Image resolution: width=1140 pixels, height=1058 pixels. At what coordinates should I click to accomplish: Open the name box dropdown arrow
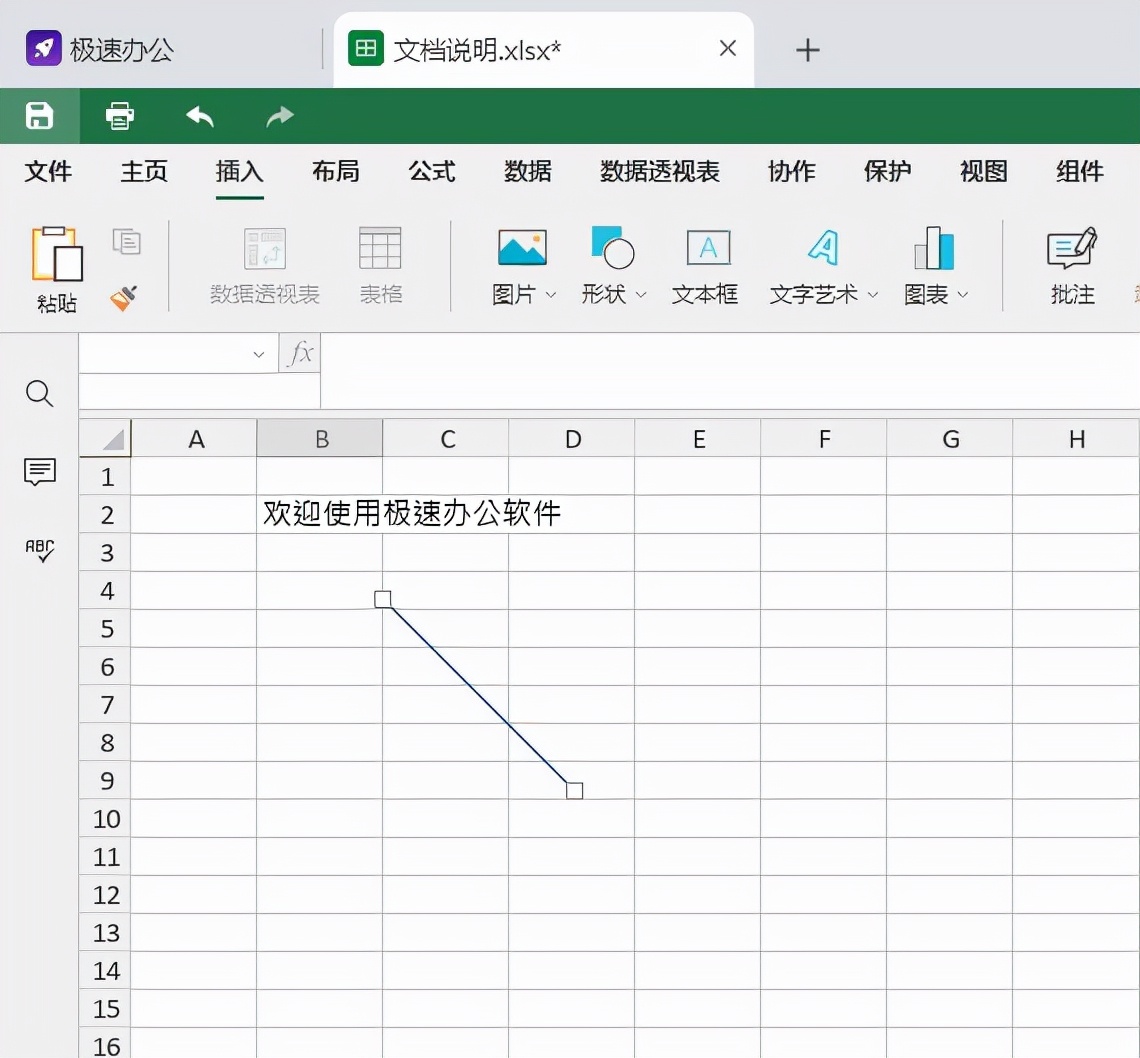coord(258,353)
